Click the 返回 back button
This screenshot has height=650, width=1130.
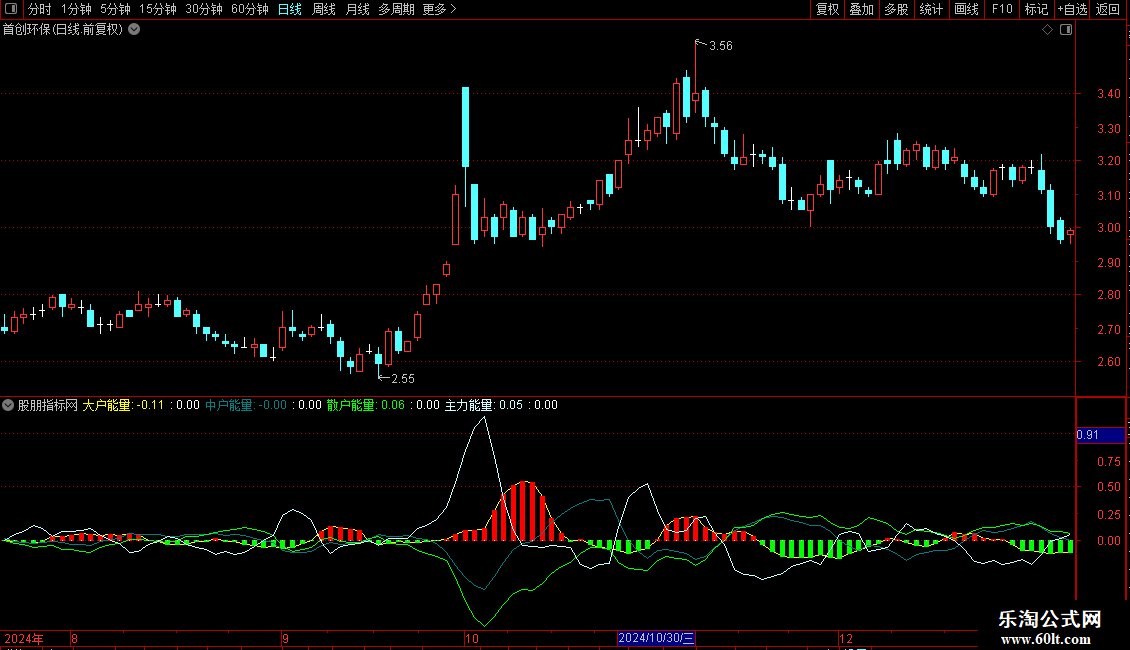1108,9
